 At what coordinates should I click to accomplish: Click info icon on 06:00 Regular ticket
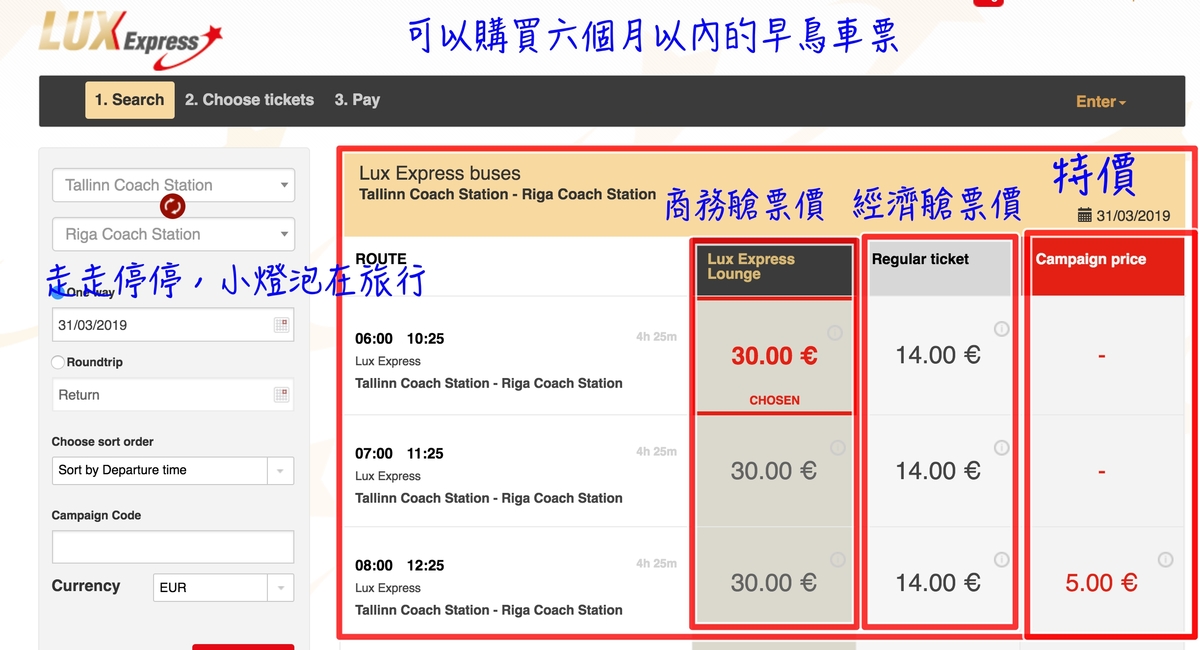(1001, 329)
